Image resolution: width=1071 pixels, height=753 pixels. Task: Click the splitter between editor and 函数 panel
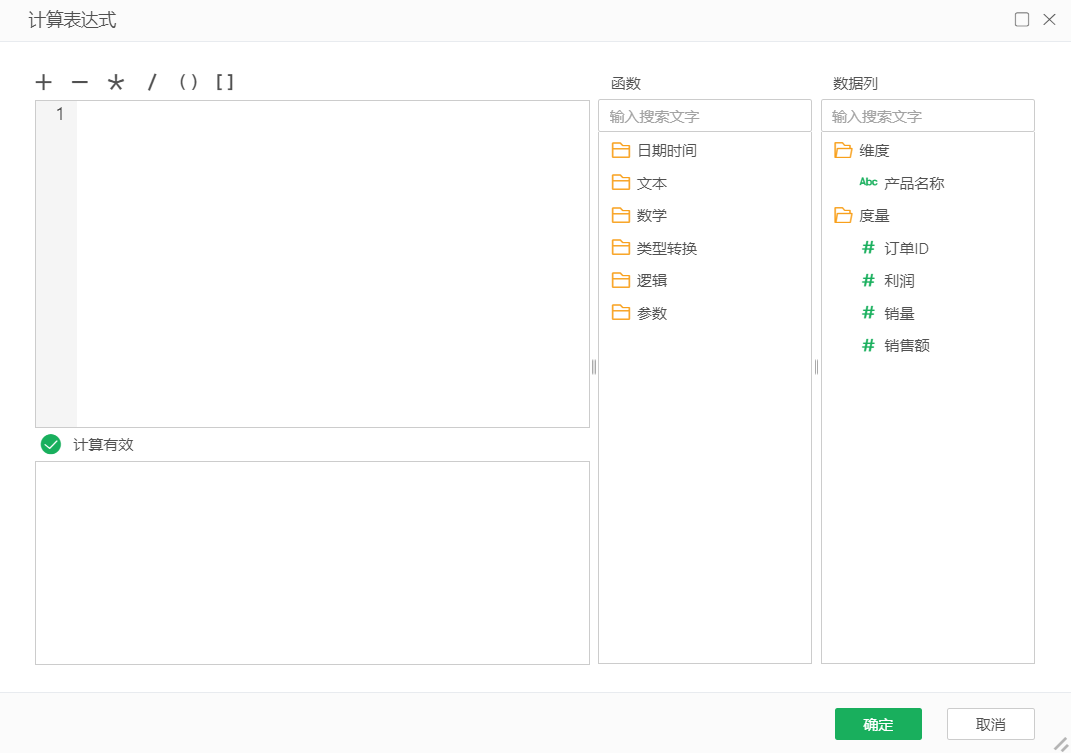click(594, 367)
